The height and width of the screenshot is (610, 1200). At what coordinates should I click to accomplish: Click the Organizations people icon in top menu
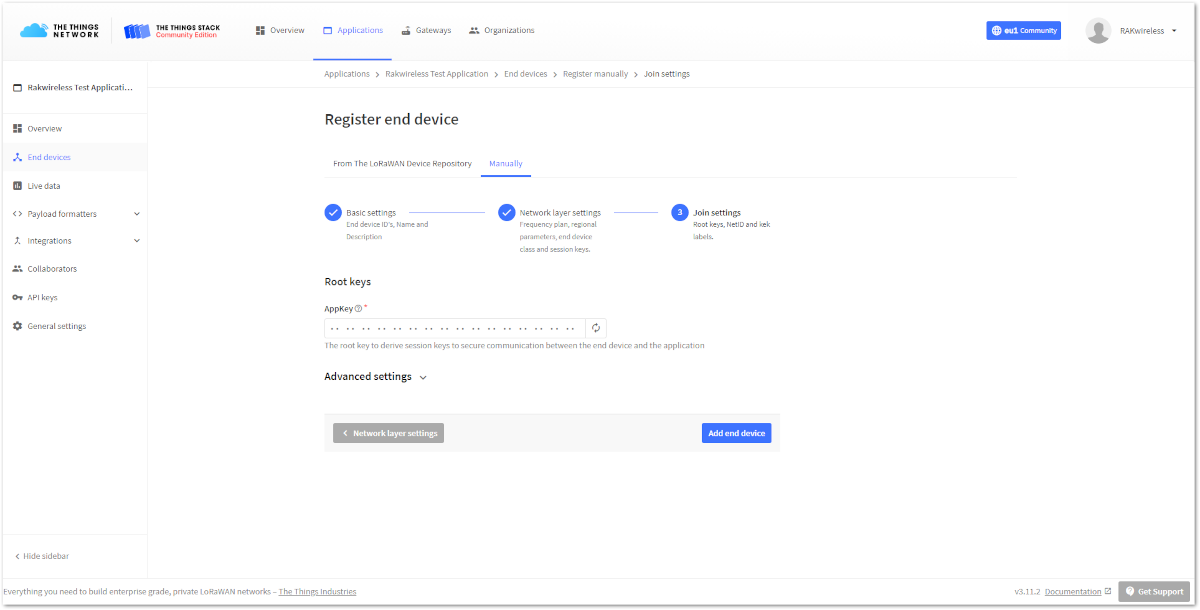474,30
